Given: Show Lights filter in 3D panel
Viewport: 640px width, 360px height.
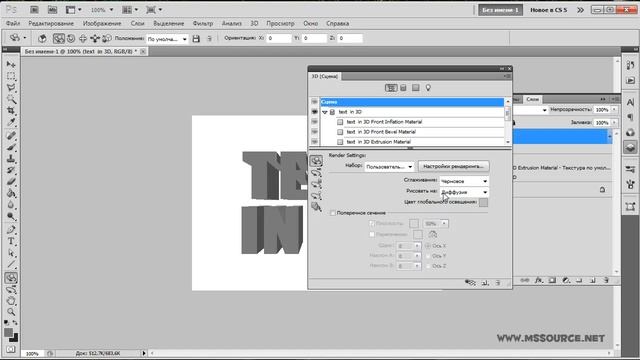Looking at the screenshot, I should point(428,88).
